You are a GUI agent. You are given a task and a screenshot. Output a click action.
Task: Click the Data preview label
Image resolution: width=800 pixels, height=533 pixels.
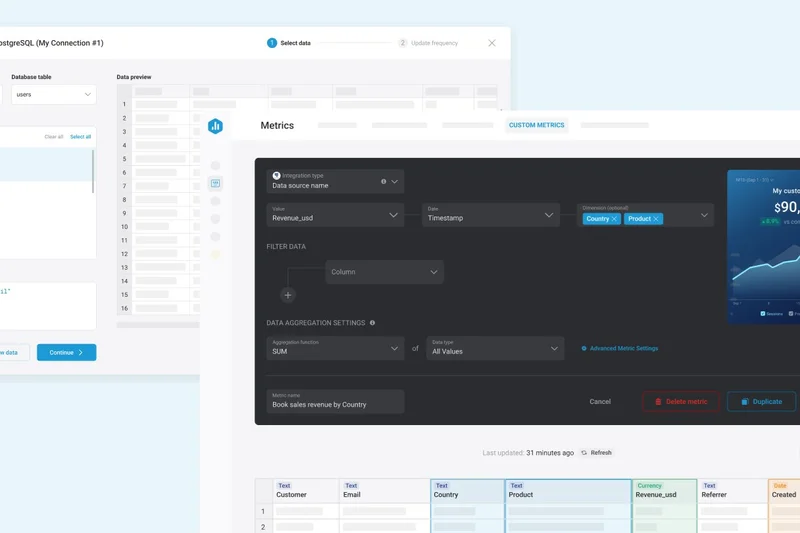[x=134, y=77]
